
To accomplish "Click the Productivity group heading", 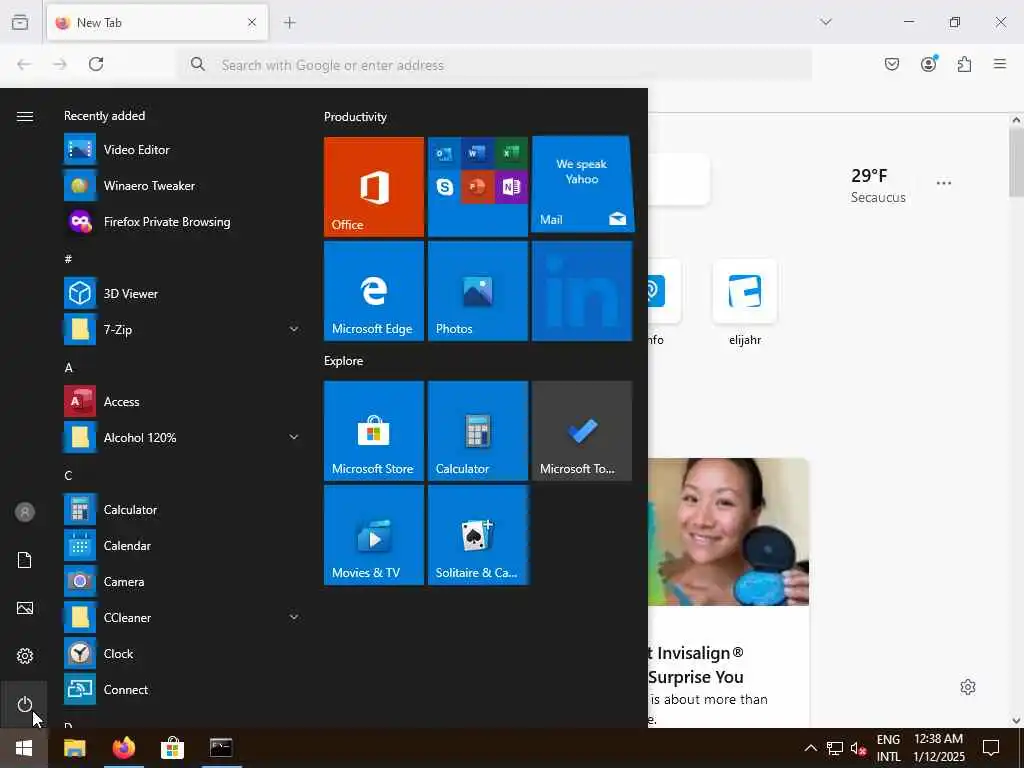I will (x=355, y=117).
